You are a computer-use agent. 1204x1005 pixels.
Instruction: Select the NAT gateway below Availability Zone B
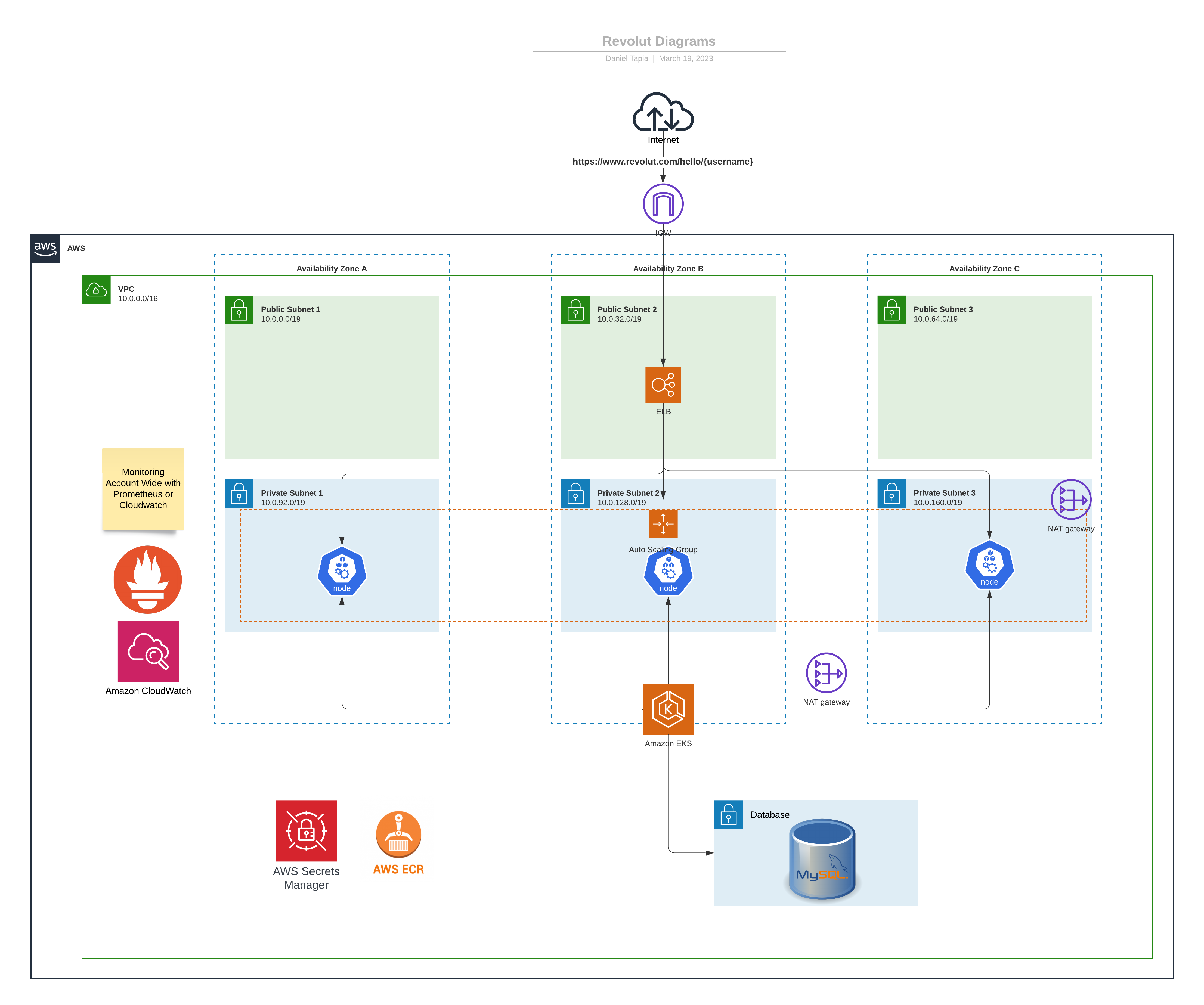826,673
